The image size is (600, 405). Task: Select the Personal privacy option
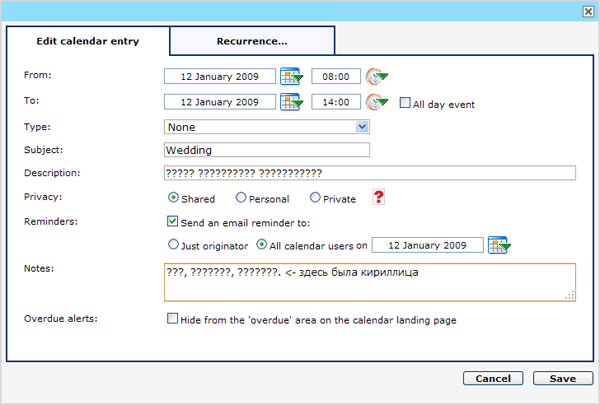[241, 198]
